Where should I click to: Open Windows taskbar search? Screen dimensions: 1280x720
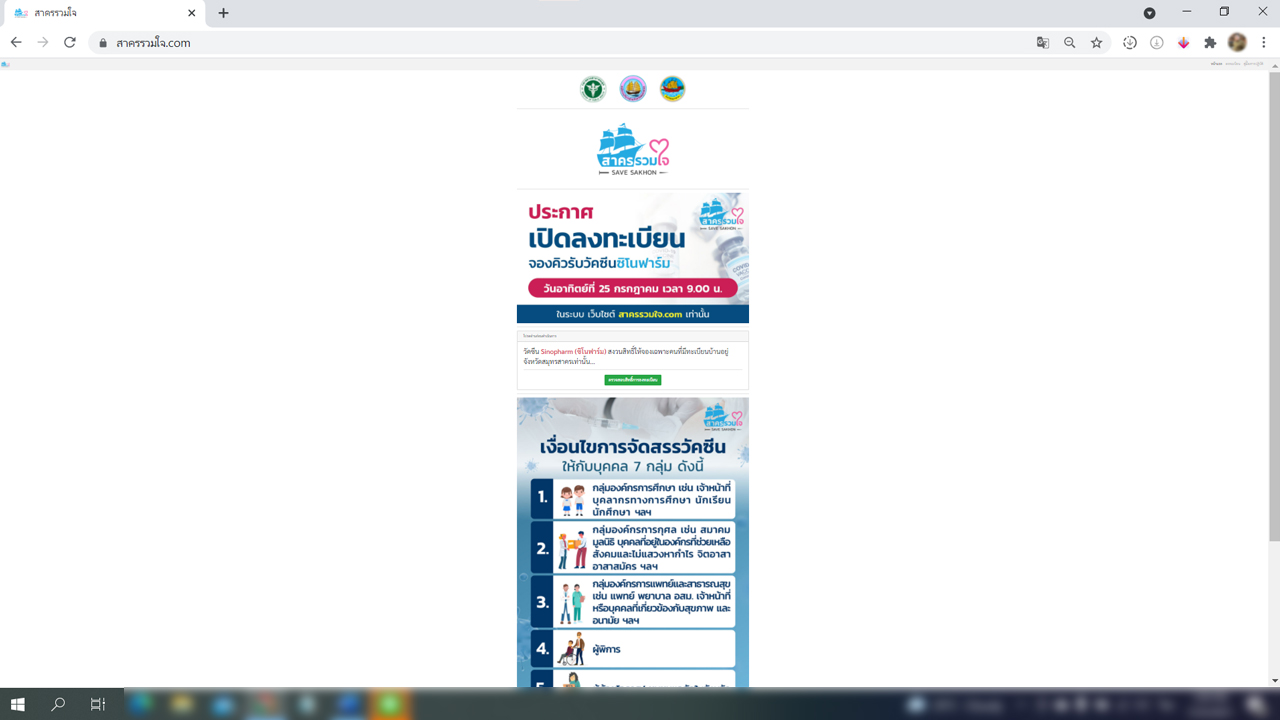[58, 704]
